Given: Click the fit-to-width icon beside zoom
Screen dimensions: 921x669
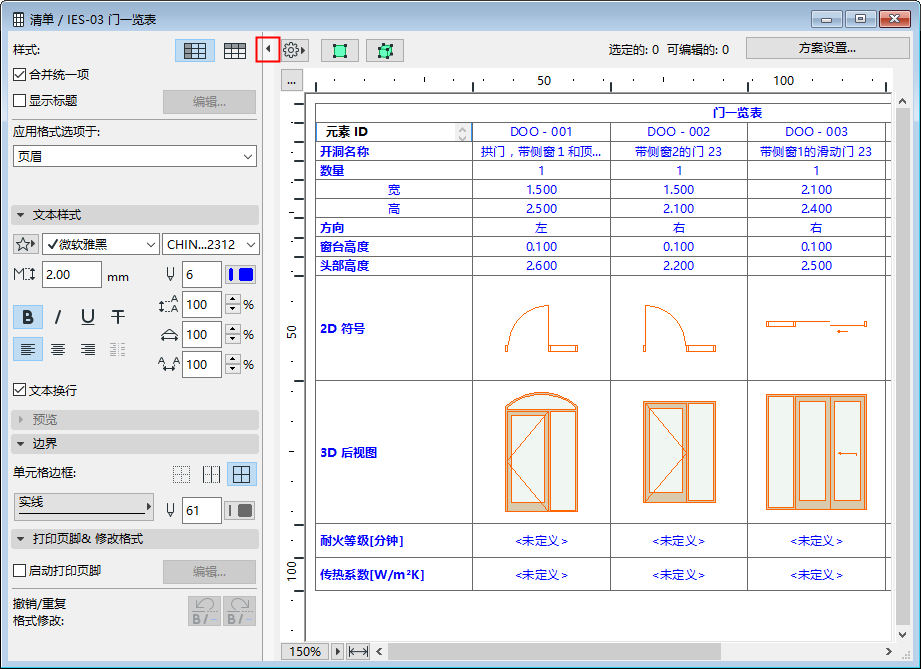Looking at the screenshot, I should (358, 651).
